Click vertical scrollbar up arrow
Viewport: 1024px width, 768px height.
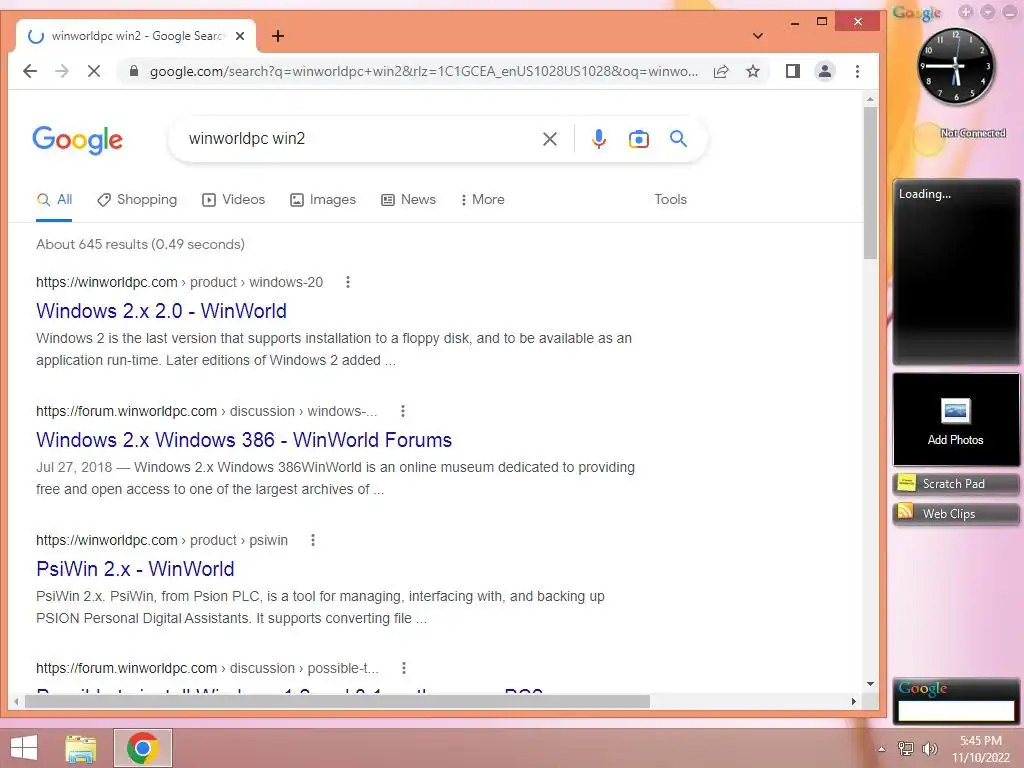click(x=870, y=100)
